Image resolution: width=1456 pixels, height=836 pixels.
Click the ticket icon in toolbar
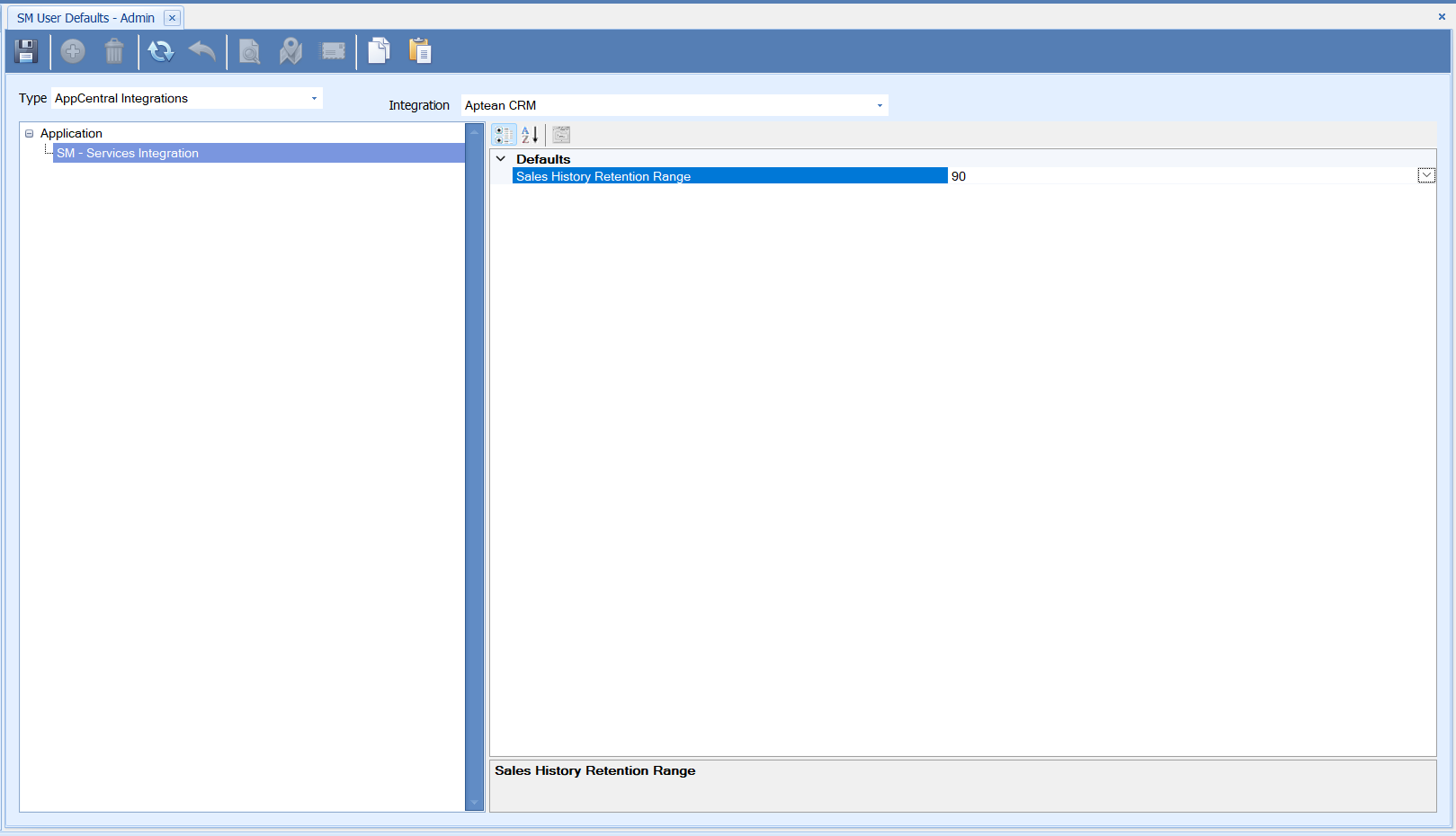(x=333, y=51)
